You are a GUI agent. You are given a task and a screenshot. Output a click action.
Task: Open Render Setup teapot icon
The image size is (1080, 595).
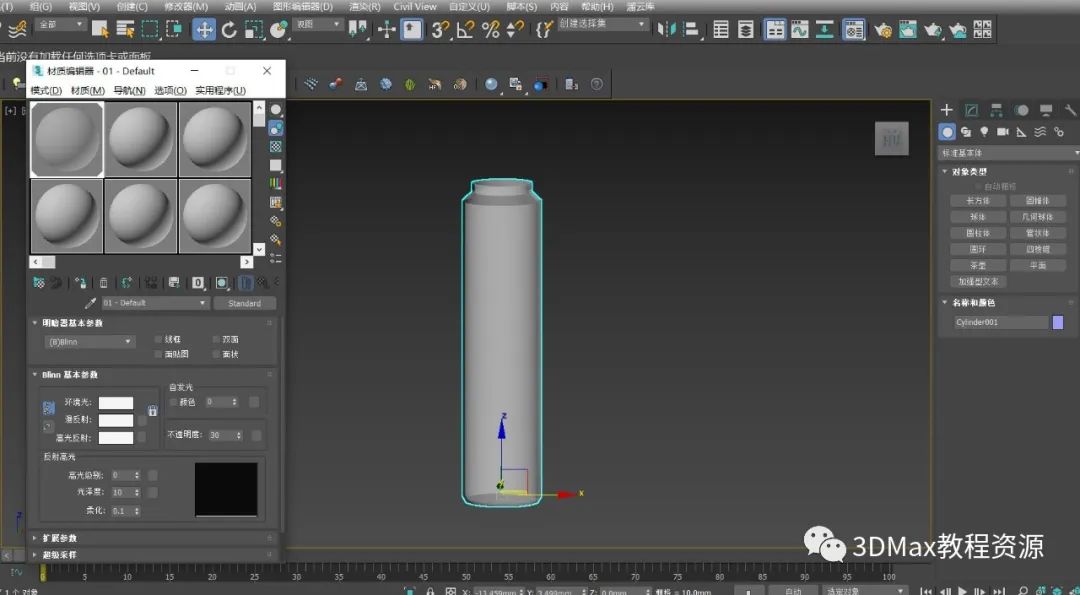tap(883, 29)
